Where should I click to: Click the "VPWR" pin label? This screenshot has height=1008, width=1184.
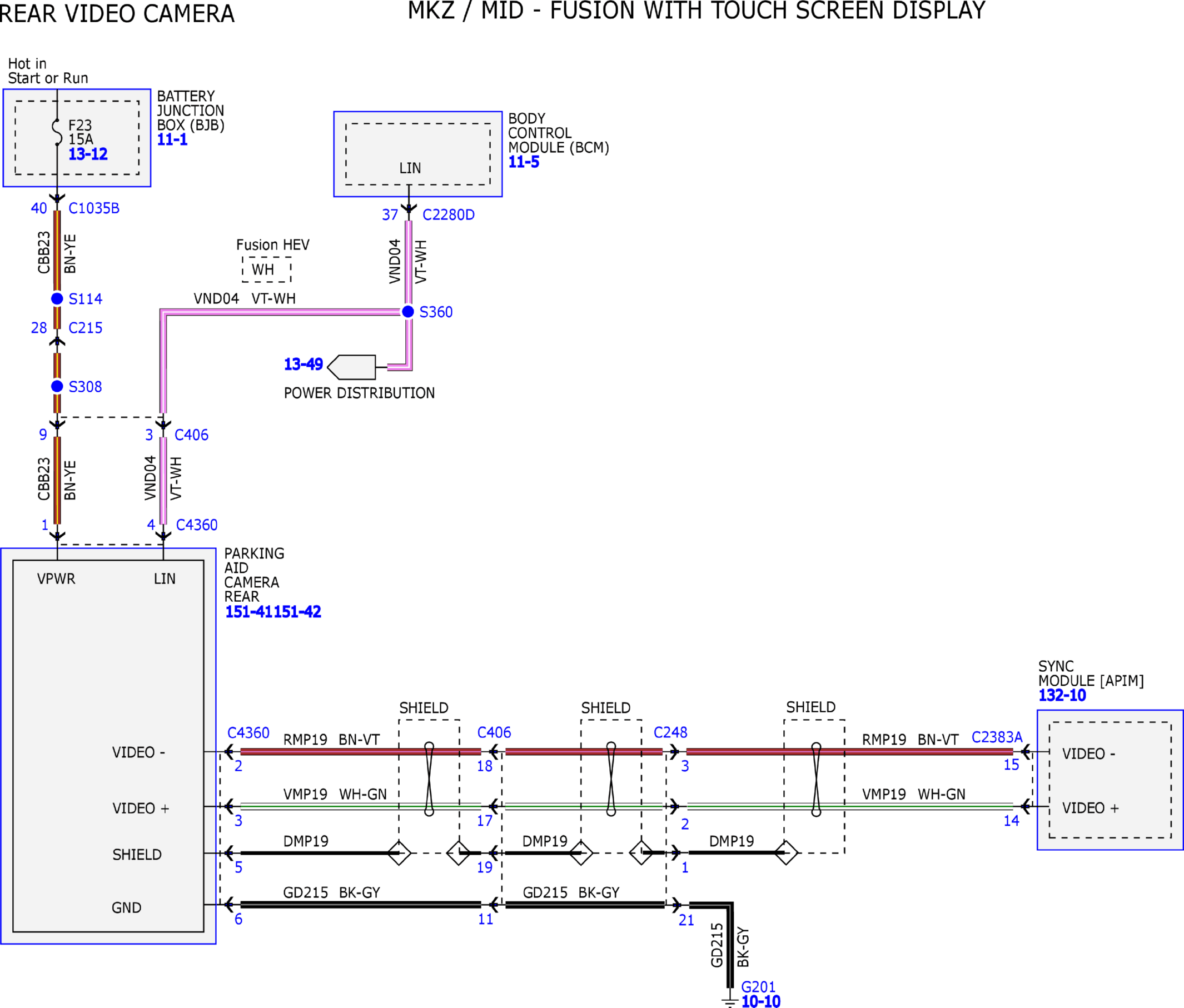tap(56, 578)
